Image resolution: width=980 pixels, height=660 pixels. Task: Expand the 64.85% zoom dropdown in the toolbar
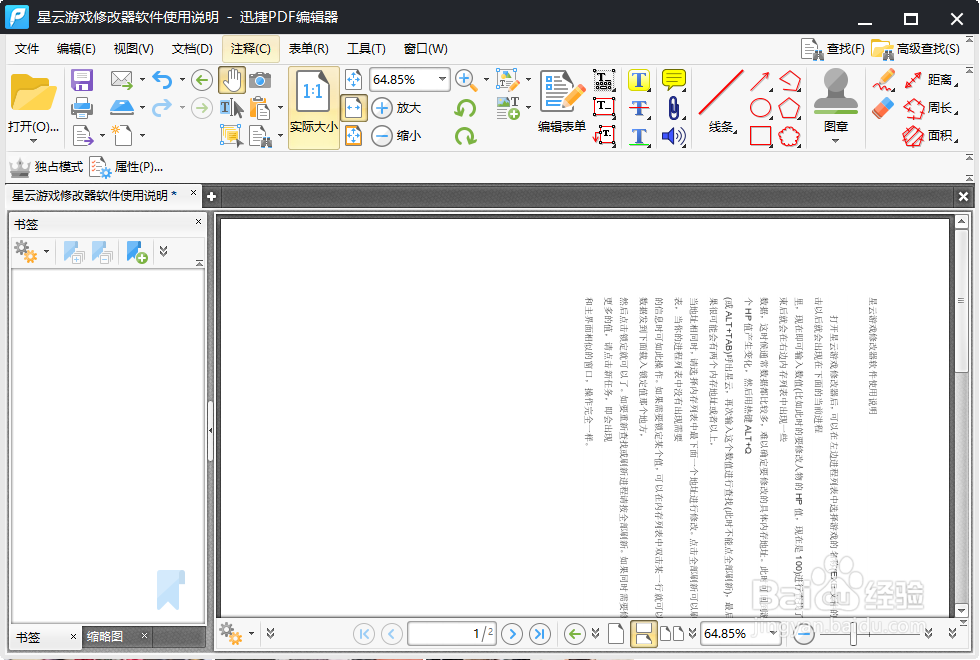tap(442, 79)
